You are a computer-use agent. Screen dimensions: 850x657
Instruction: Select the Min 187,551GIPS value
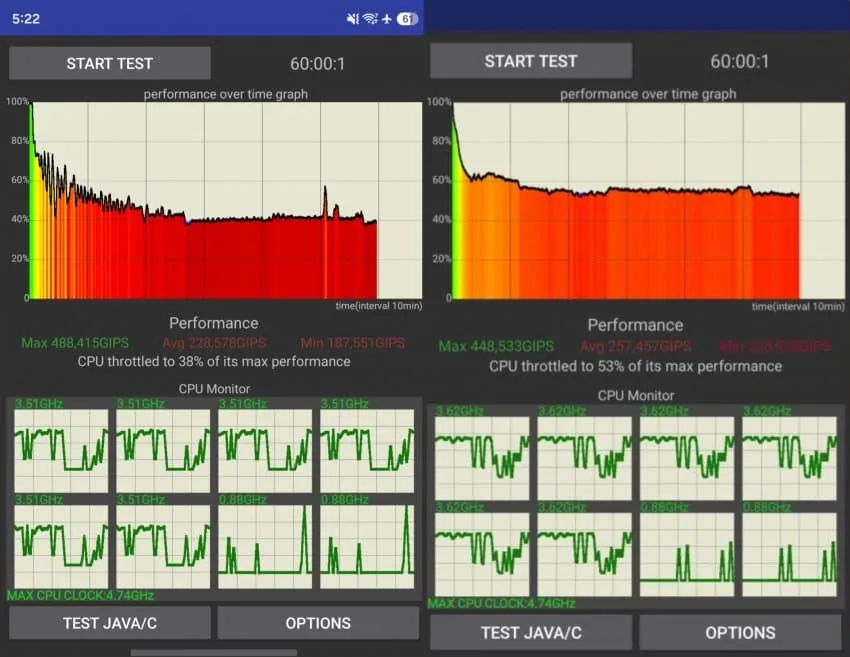352,343
